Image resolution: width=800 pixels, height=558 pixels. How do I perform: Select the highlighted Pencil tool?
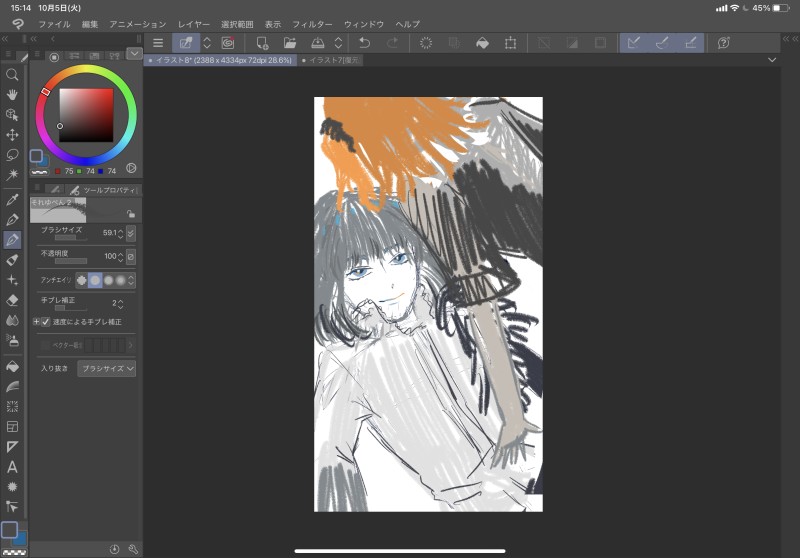point(12,240)
